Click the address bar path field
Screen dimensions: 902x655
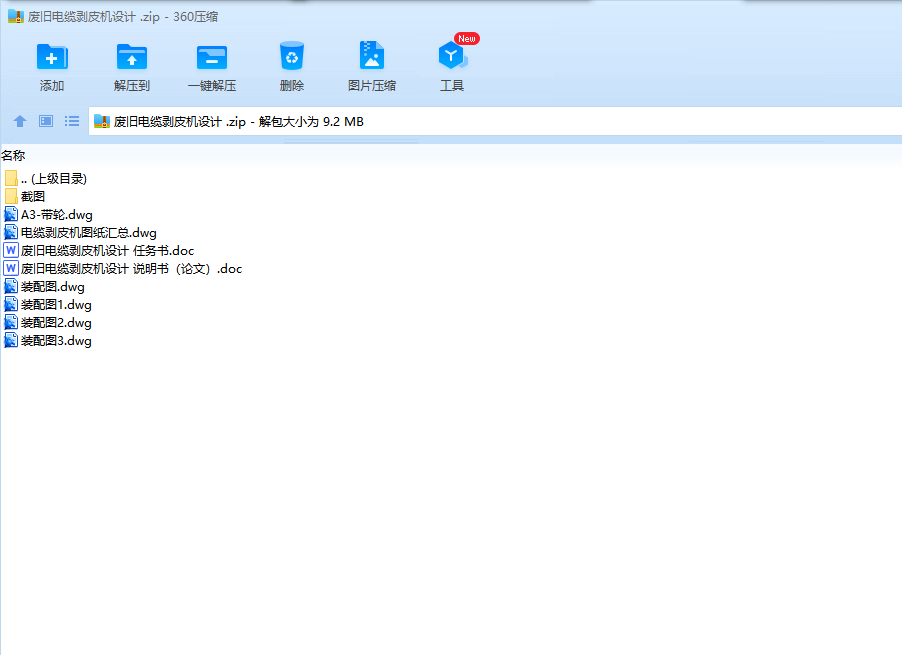[495, 121]
